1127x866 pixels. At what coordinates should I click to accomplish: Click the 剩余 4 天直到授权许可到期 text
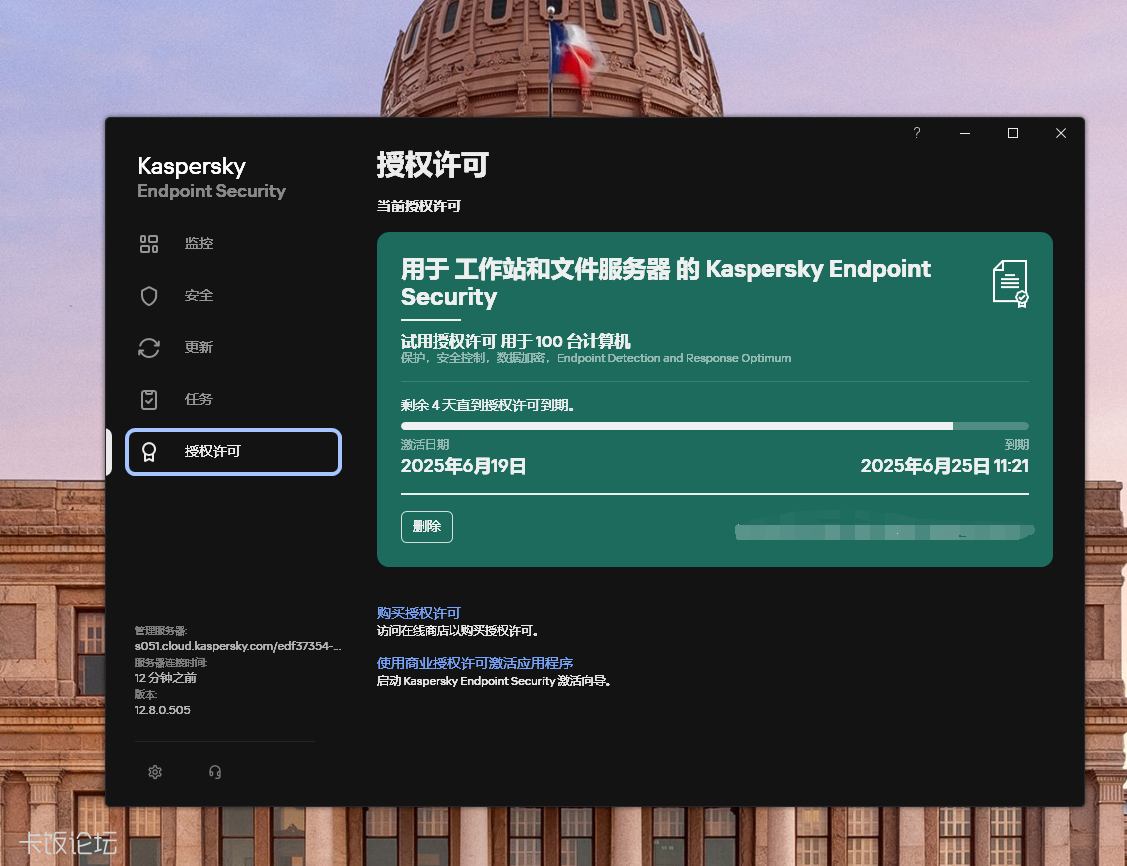[x=487, y=405]
